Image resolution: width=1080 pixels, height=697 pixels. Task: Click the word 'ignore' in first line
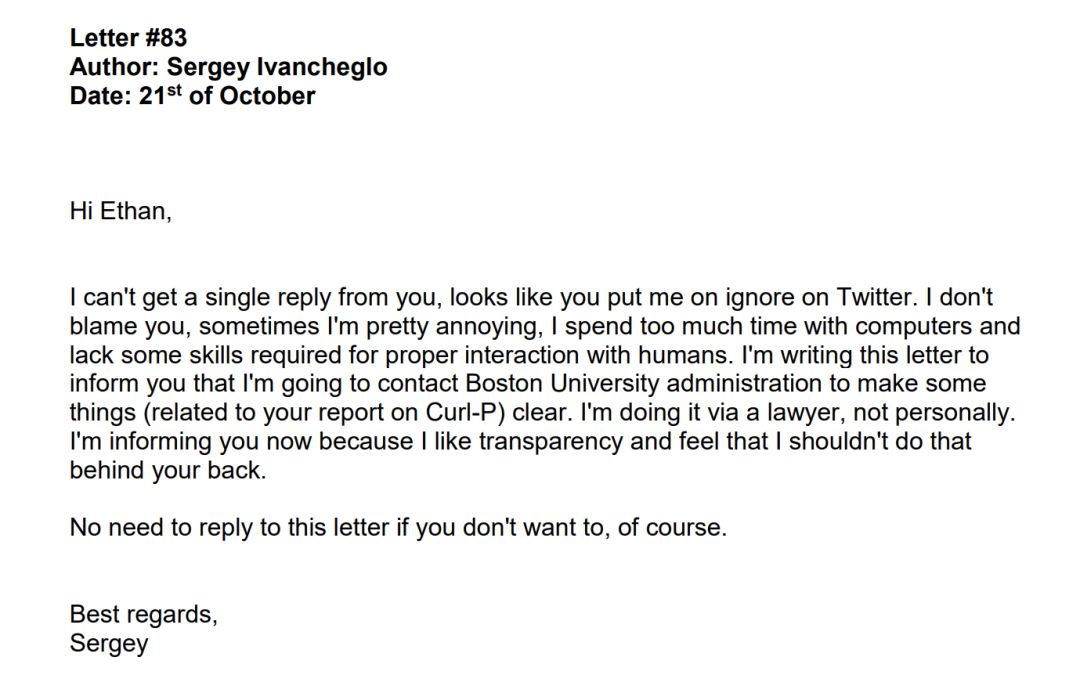759,298
